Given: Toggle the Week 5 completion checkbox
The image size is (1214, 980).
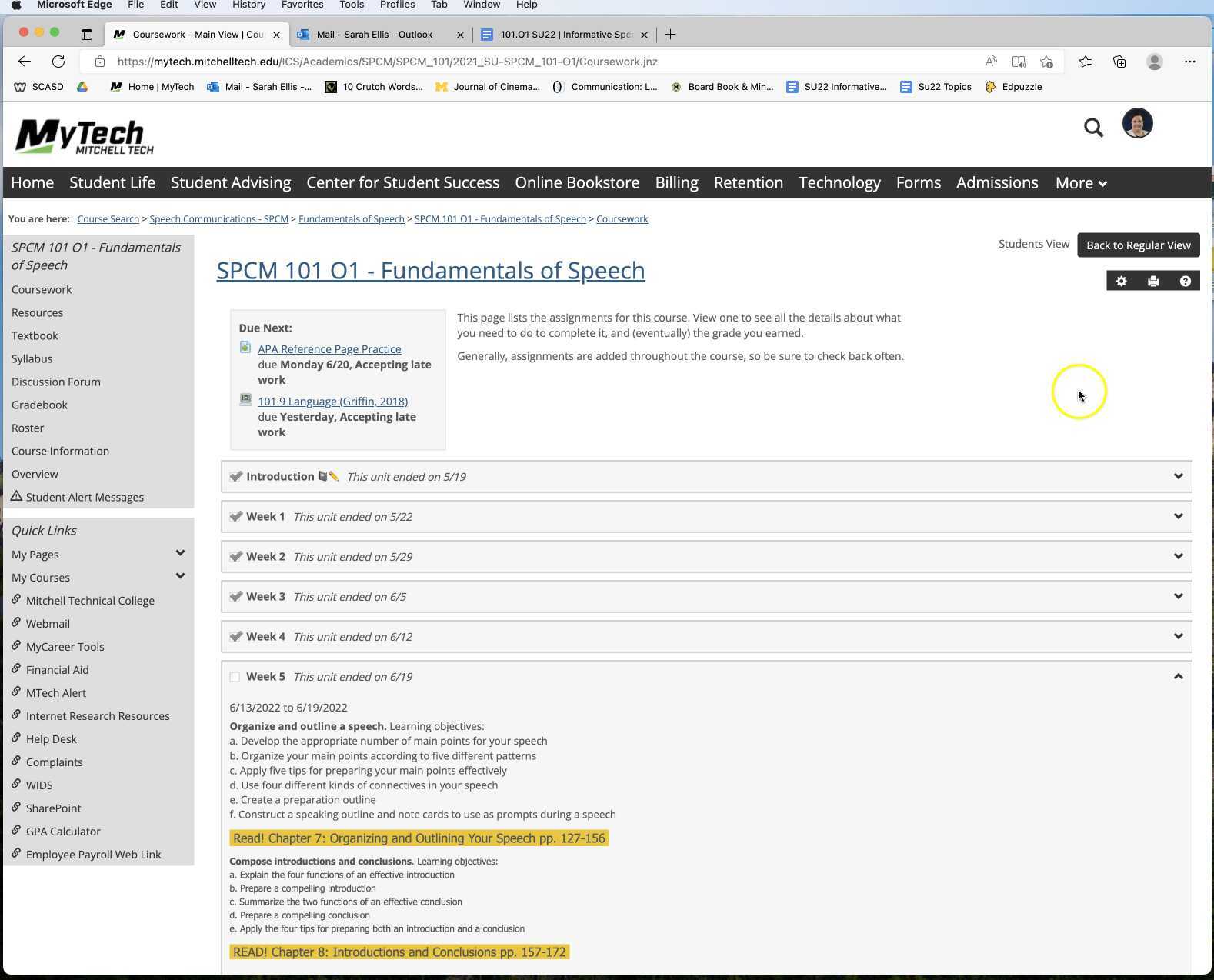Looking at the screenshot, I should [235, 677].
